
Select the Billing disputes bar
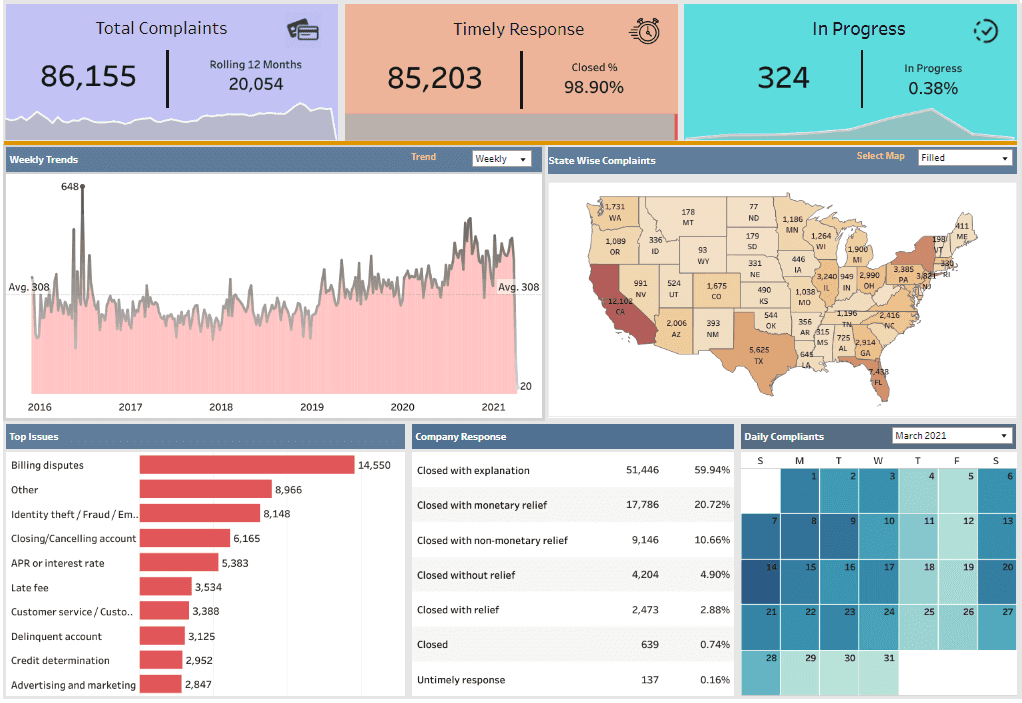(x=247, y=465)
